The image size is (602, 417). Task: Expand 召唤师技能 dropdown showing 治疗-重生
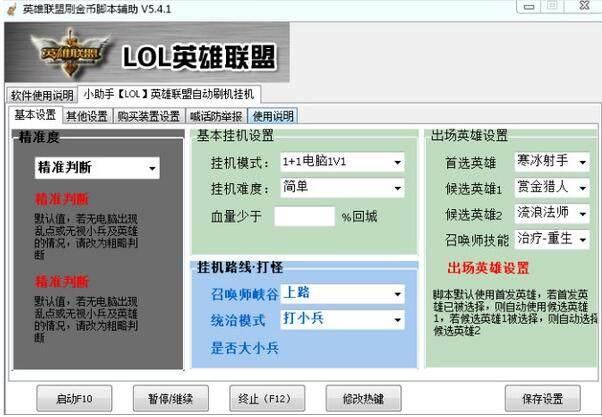552,239
